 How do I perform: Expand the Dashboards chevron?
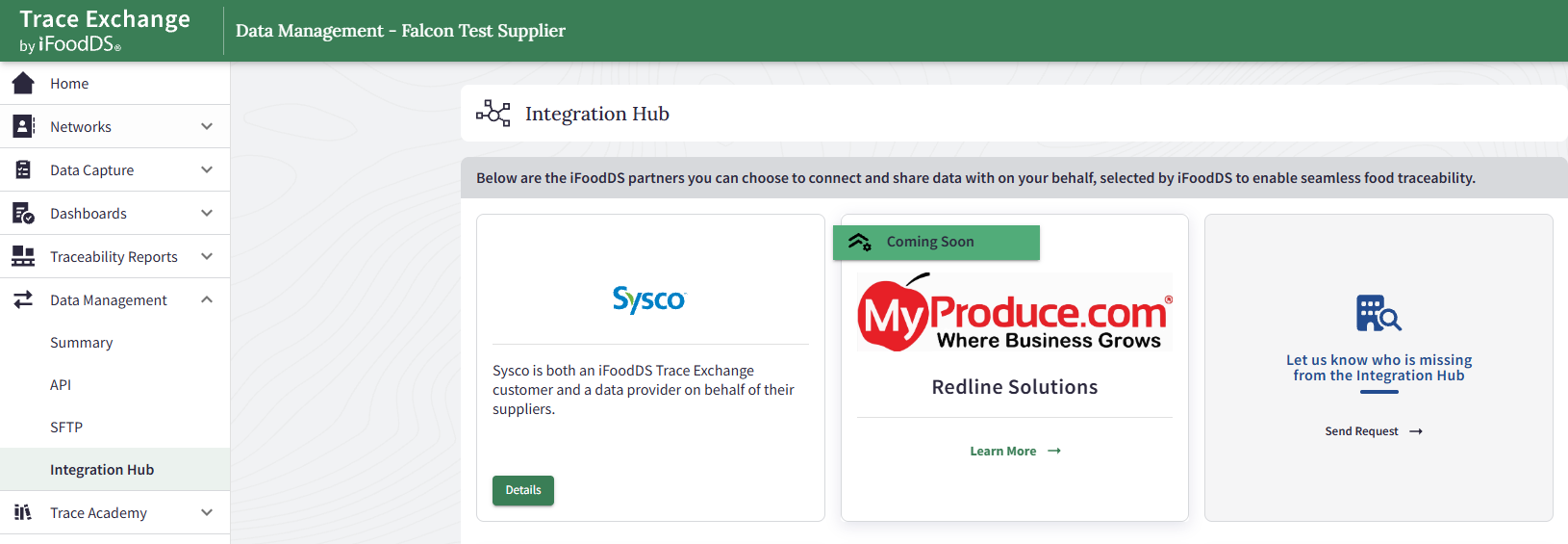207,213
